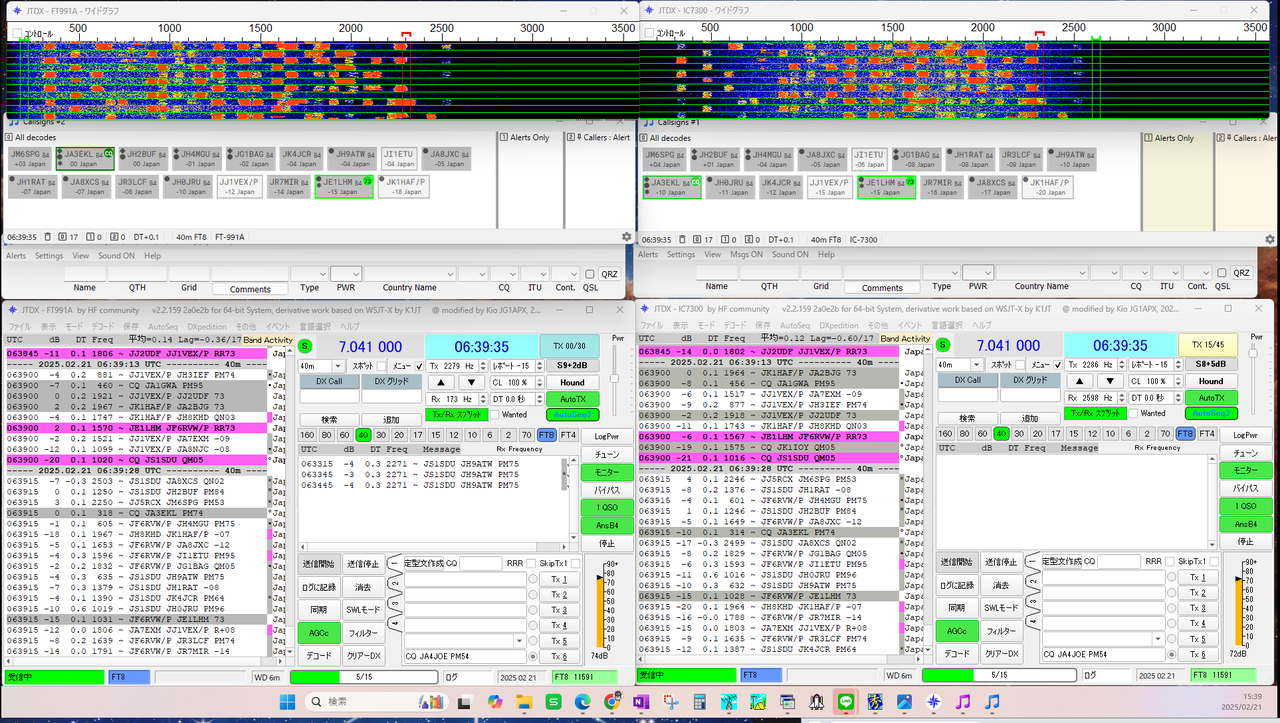This screenshot has width=1280, height=723.
Task: Select JE1LHM callsign tile in Callsigns #2
Action: (344, 186)
